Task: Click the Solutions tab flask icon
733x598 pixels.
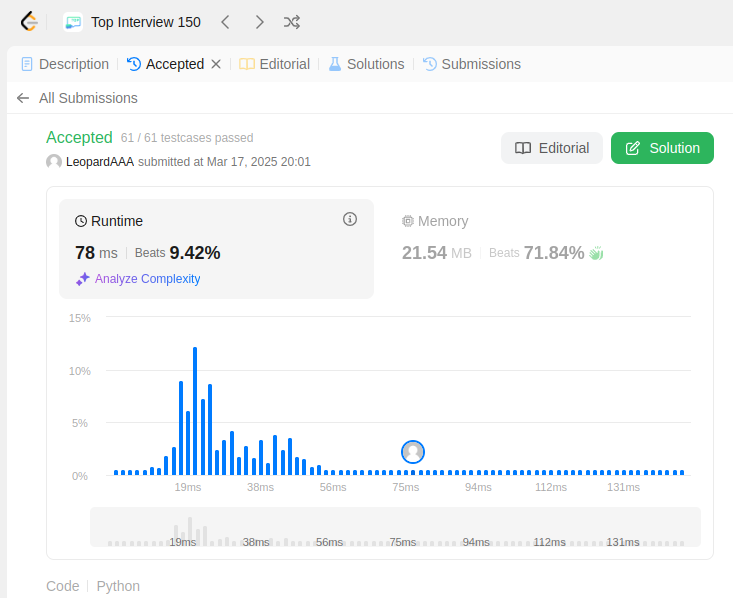Action: (335, 64)
